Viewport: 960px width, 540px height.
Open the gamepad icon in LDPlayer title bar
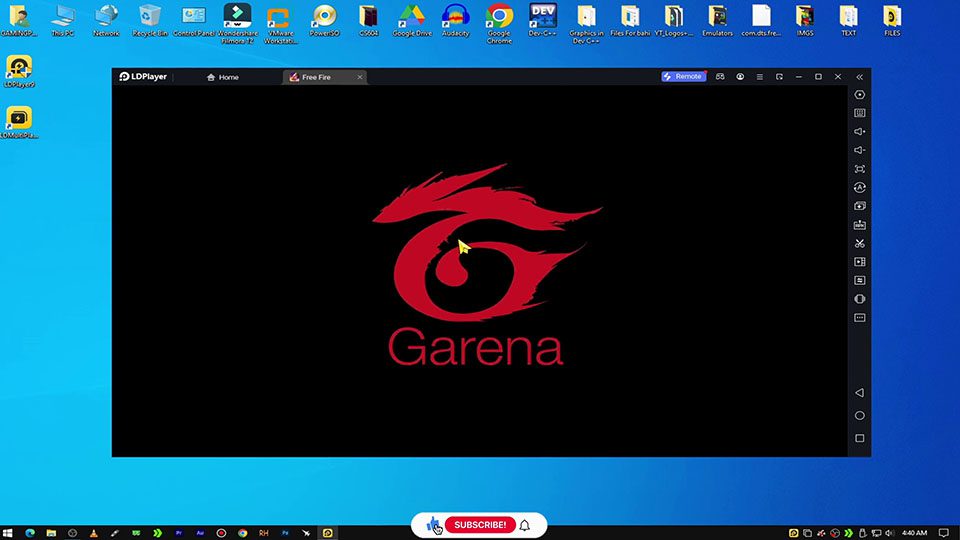tap(720, 77)
